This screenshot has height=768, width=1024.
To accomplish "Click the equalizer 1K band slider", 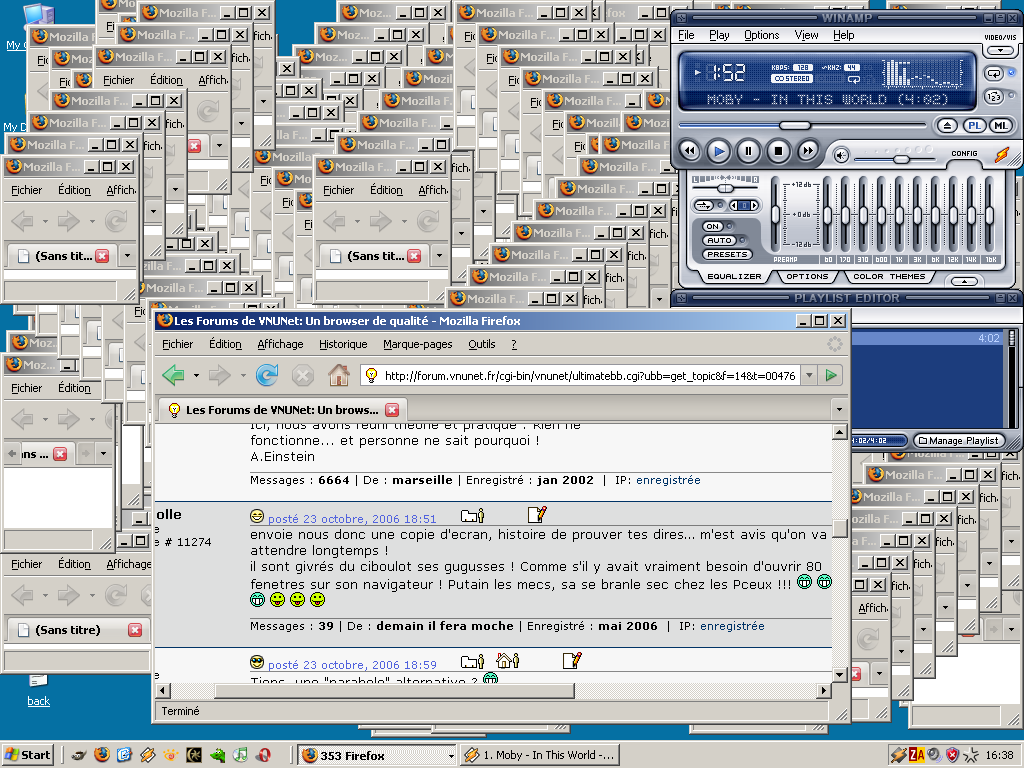I will pos(899,214).
